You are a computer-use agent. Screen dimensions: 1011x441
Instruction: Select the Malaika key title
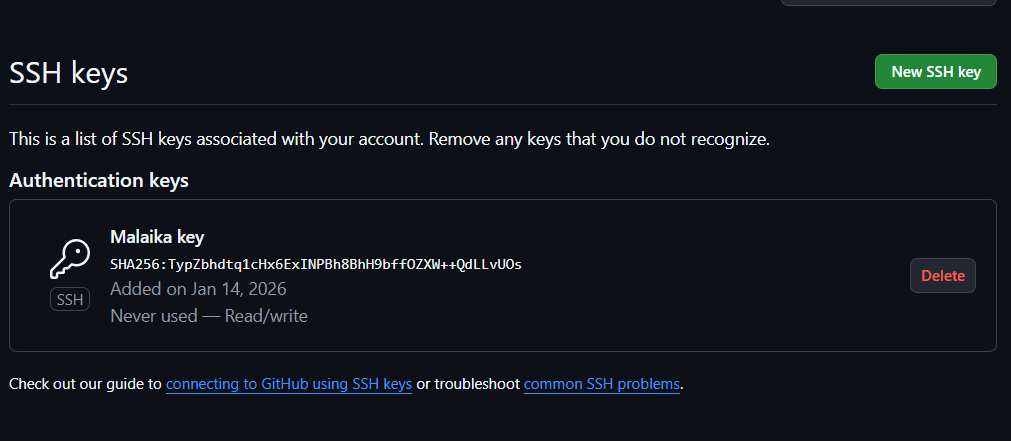[157, 237]
